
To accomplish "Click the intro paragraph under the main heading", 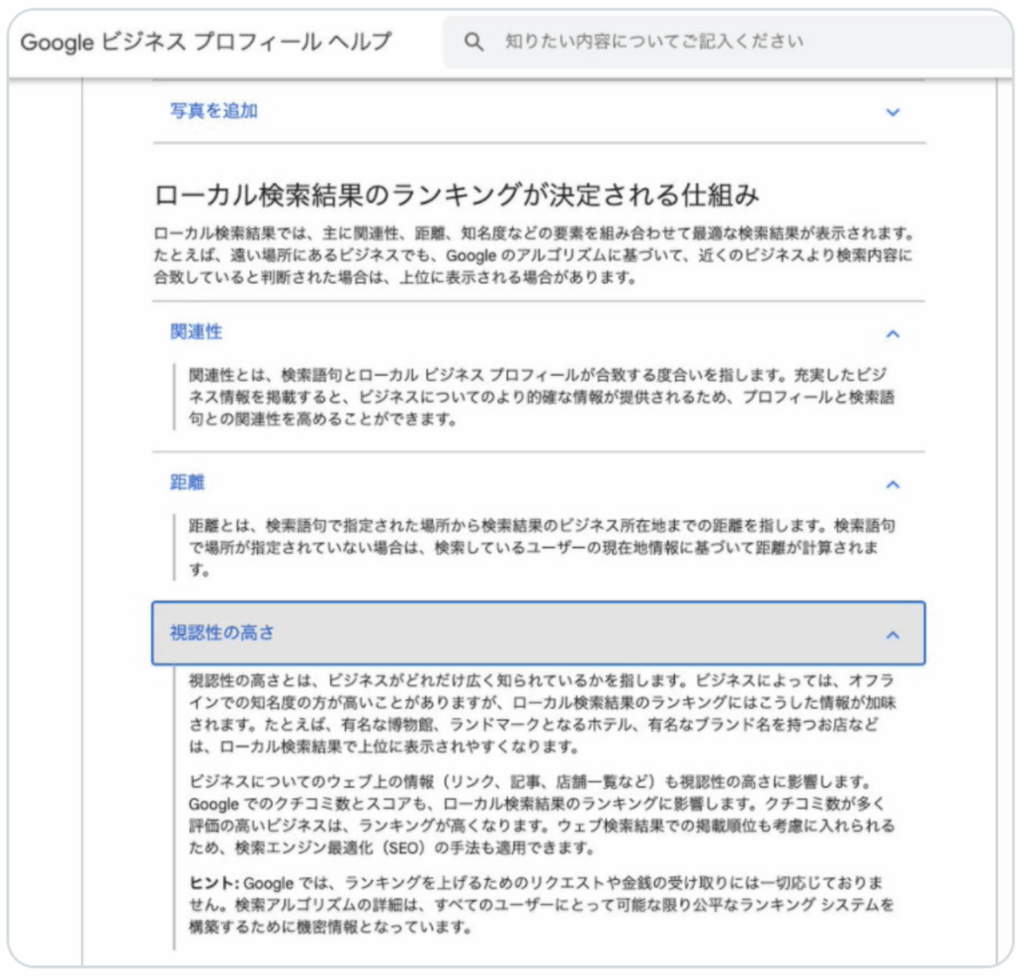I will click(x=536, y=256).
